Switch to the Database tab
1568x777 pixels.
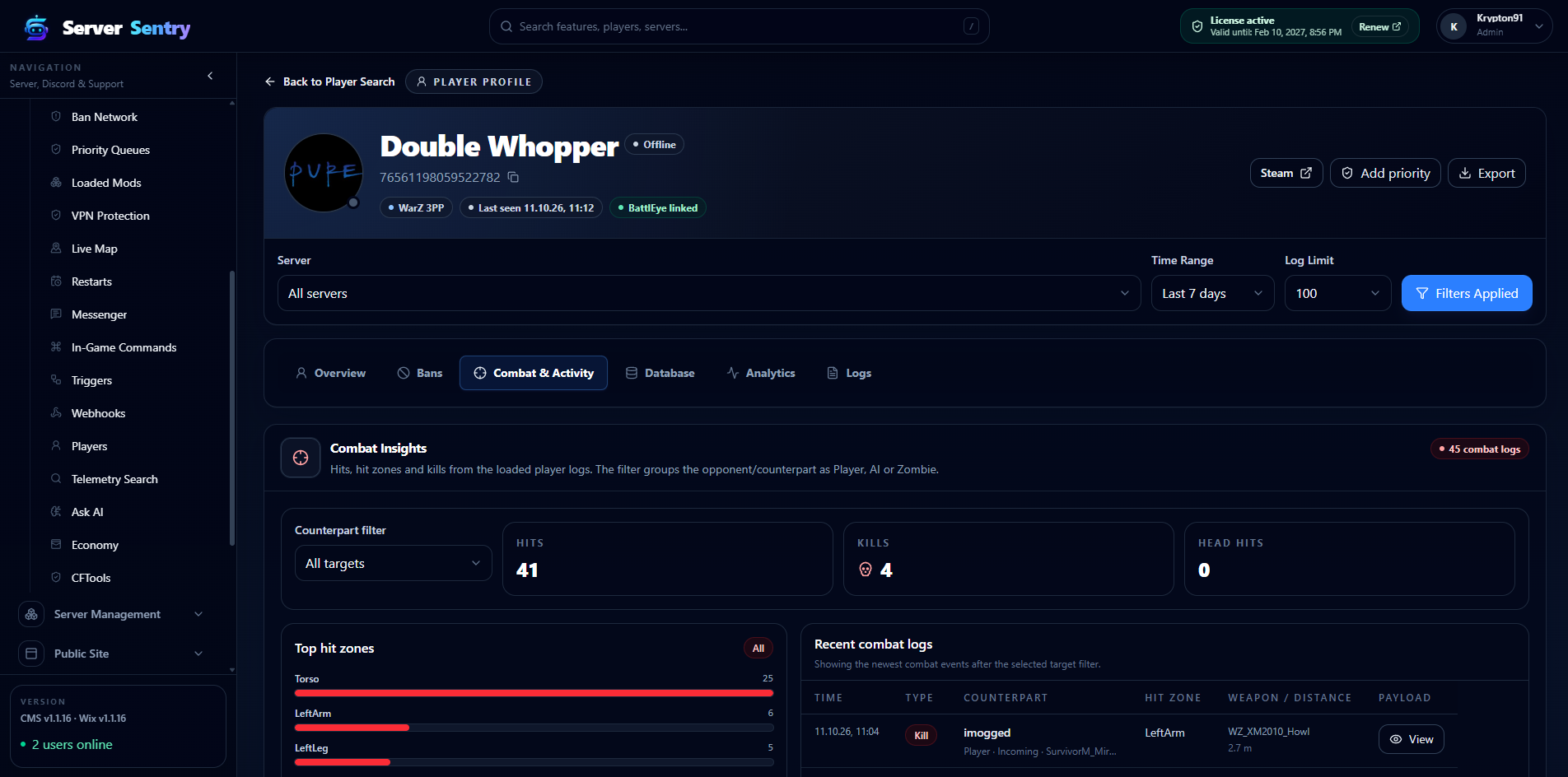(660, 373)
